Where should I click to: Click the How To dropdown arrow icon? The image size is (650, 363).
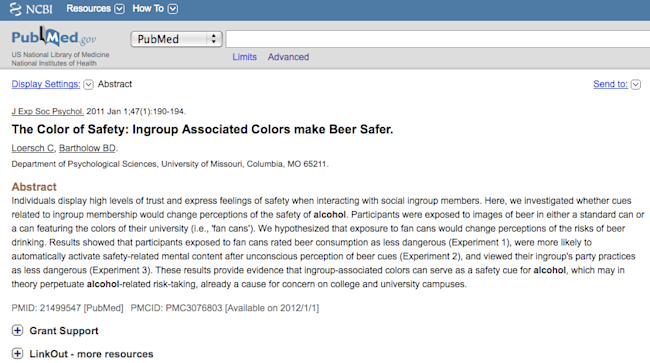173,9
